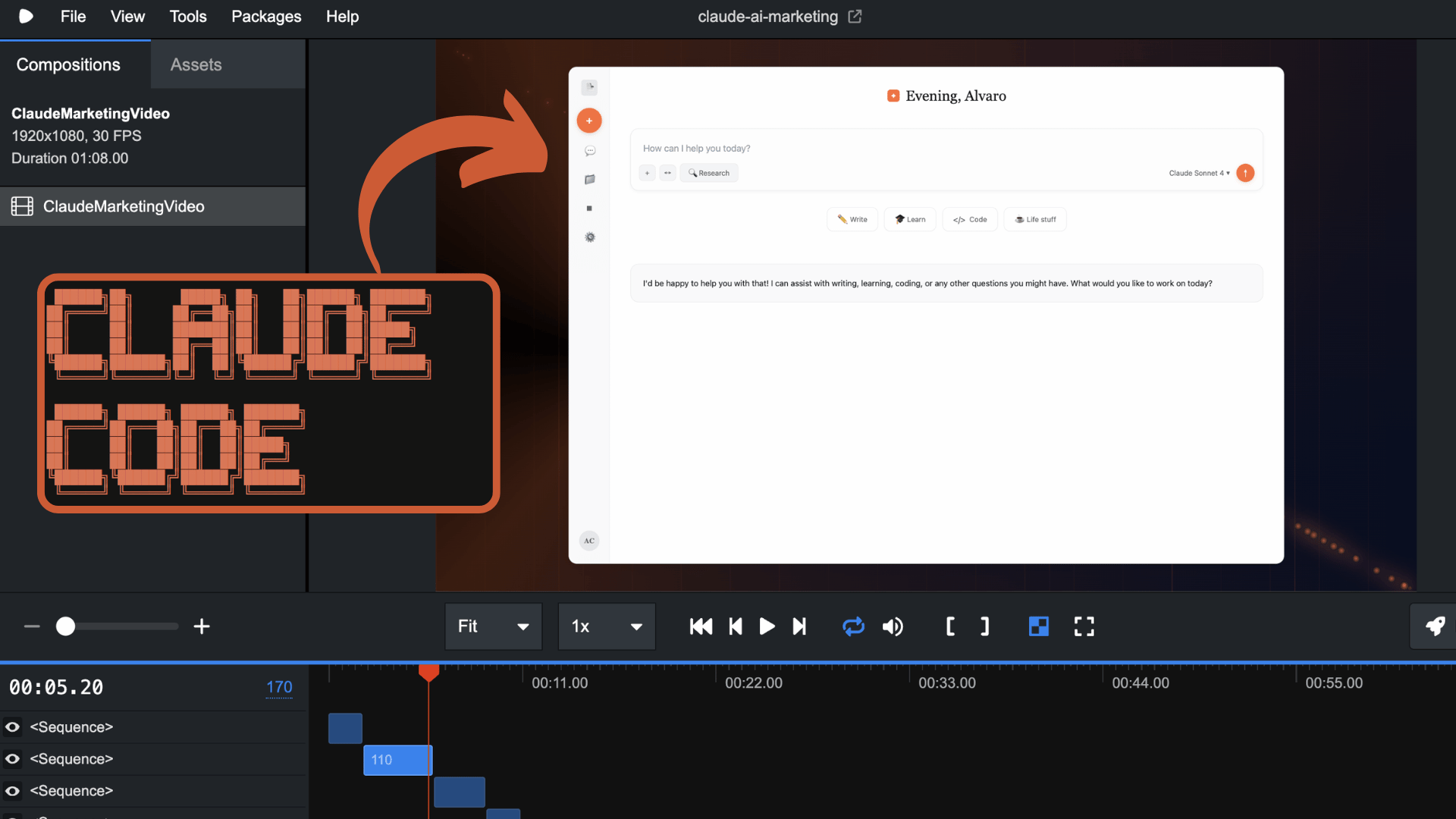This screenshot has width=1456, height=819.
Task: Enter fullscreen preview mode
Action: [1084, 626]
